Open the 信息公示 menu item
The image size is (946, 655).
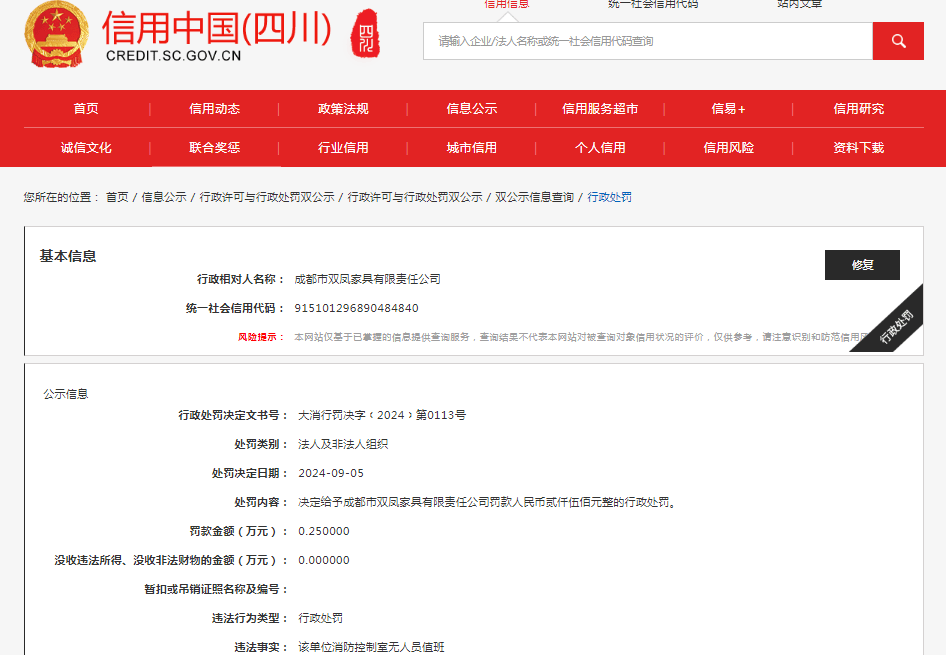pos(472,109)
